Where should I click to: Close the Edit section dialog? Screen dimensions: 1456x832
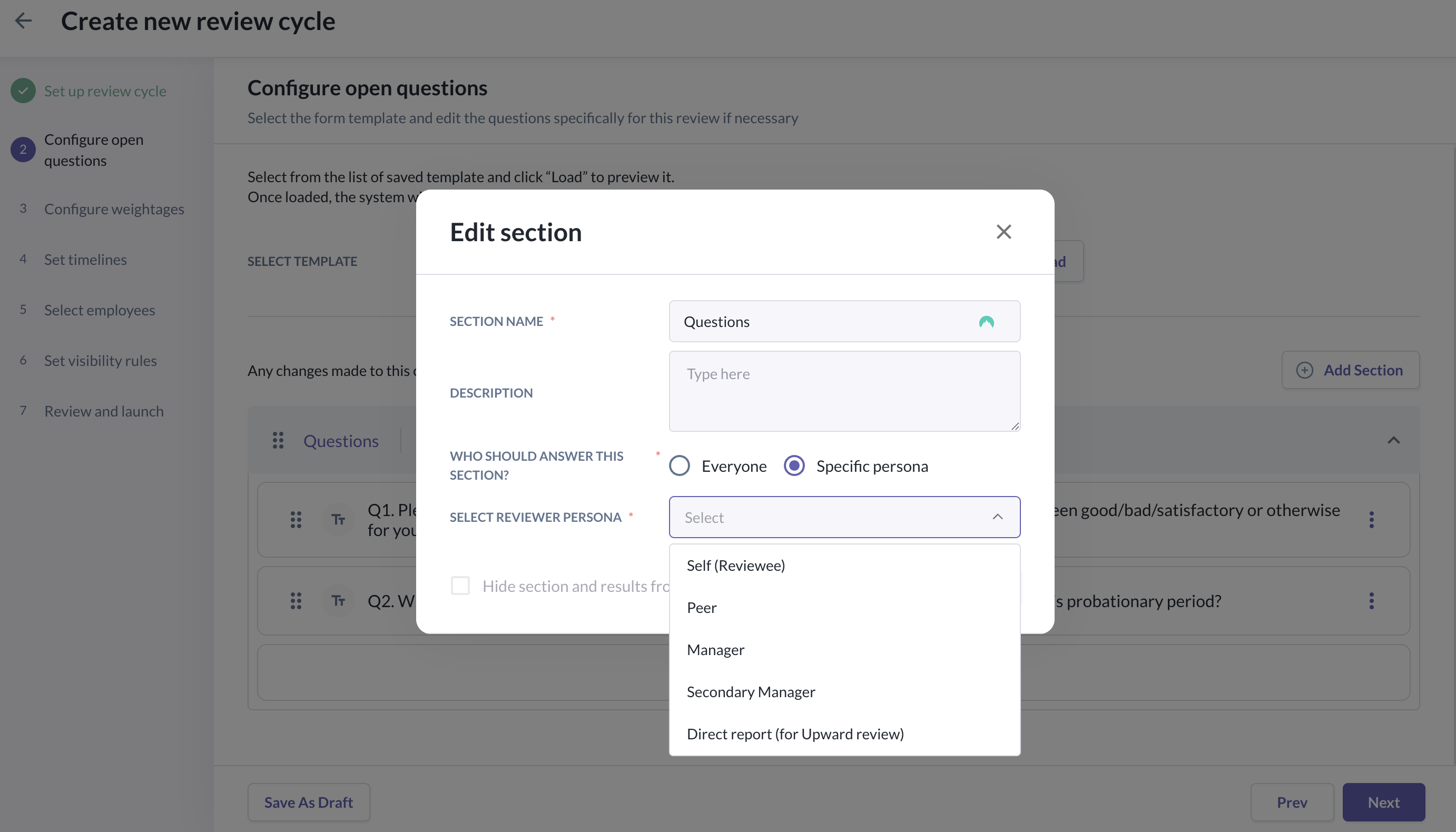1004,232
